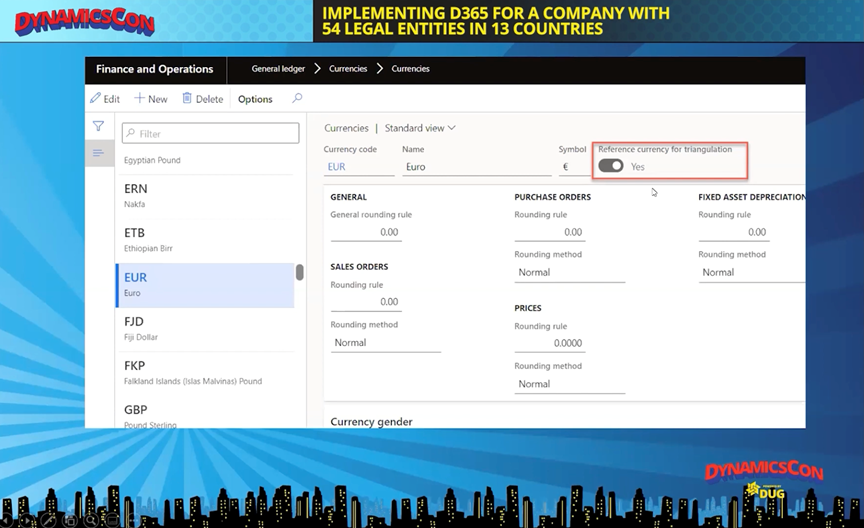
Task: Expand the Currency gender section
Action: 371,422
